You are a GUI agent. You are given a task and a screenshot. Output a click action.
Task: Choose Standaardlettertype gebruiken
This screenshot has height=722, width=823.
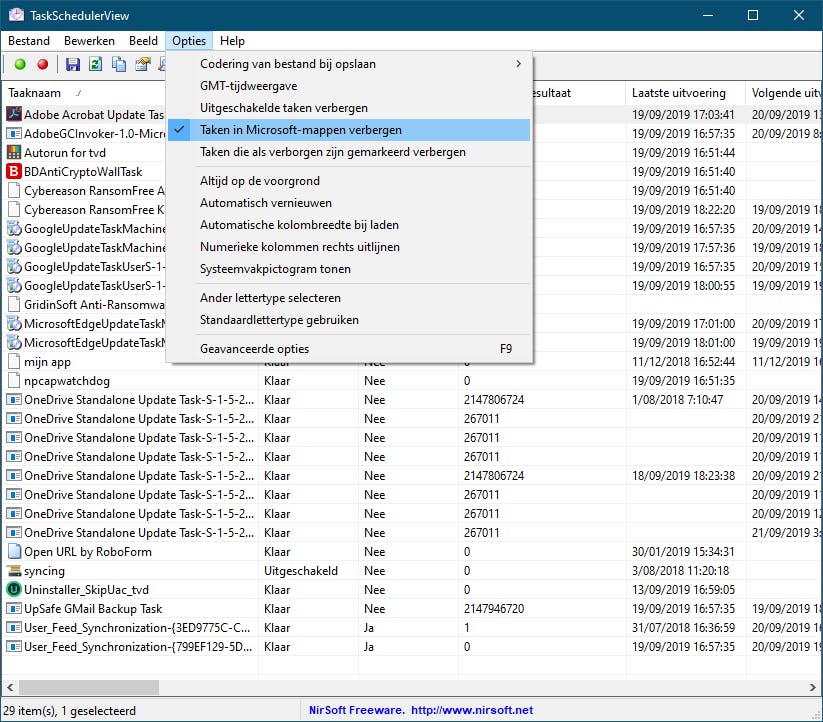coord(349,320)
